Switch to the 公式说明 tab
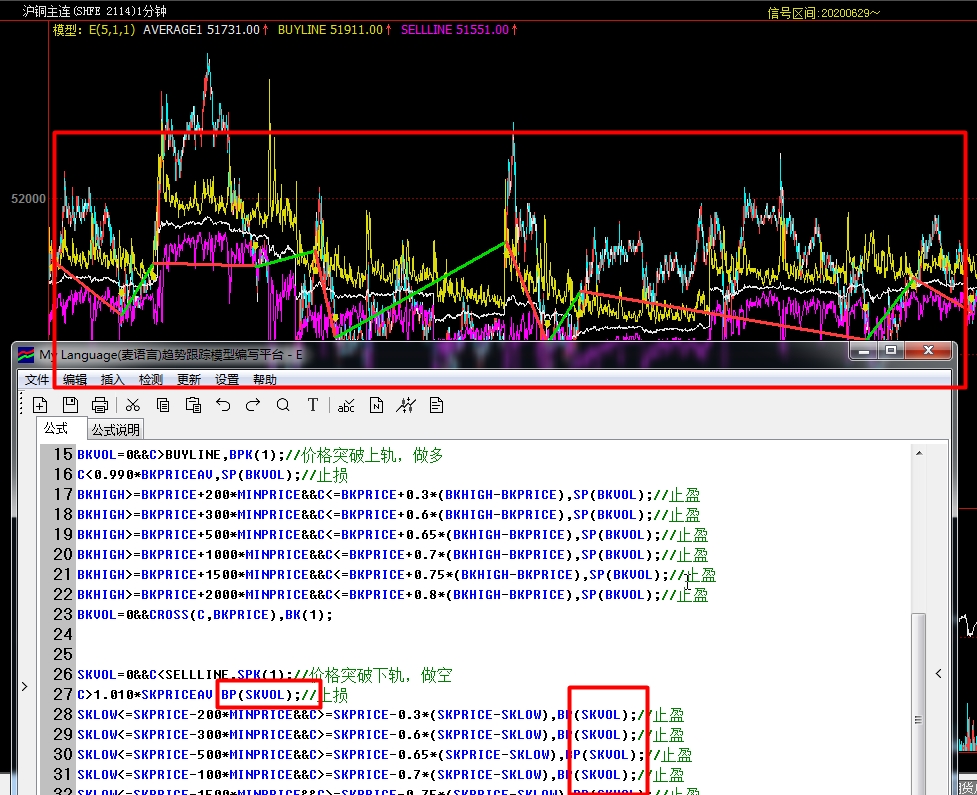Image resolution: width=977 pixels, height=795 pixels. point(116,430)
